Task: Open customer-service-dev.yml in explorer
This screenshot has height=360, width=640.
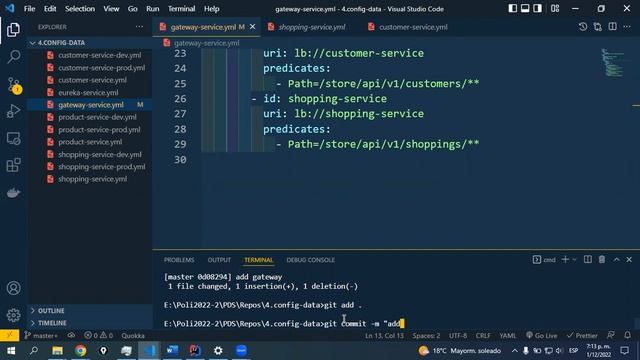Action: (99, 55)
